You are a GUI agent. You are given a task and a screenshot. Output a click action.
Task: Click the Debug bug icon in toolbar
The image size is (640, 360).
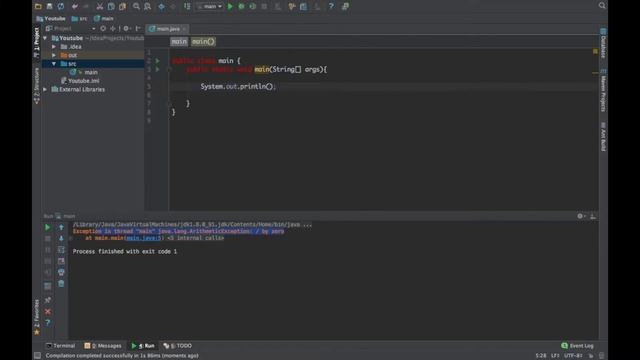241,7
